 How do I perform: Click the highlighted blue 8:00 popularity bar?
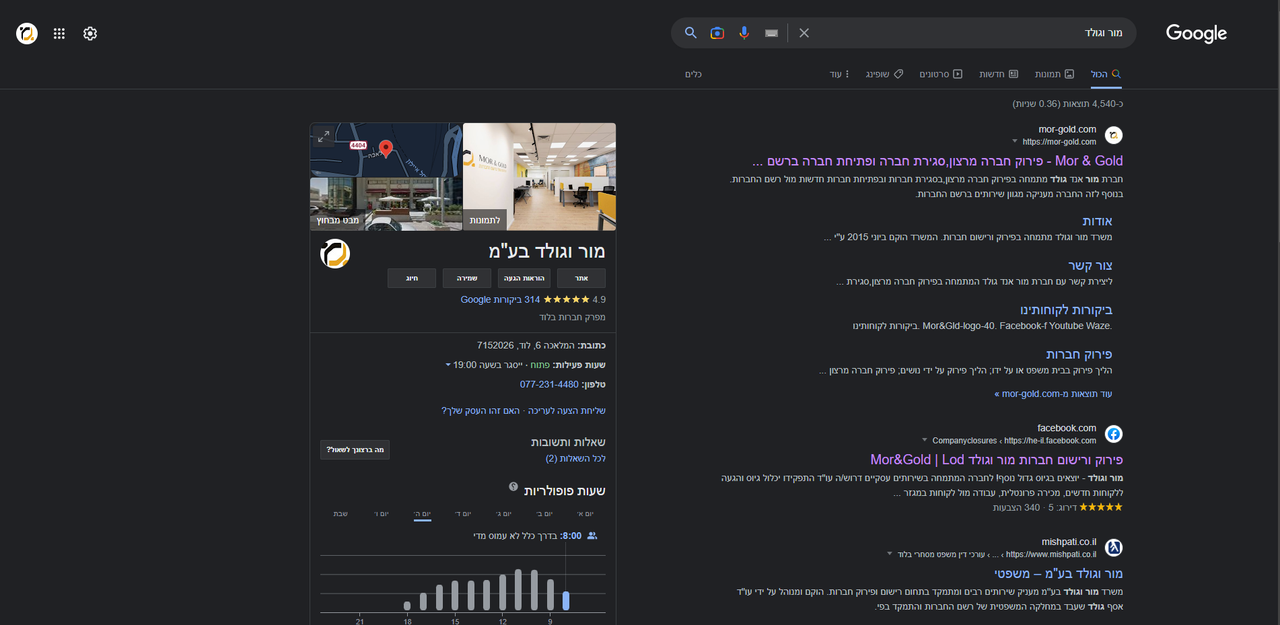tap(566, 601)
